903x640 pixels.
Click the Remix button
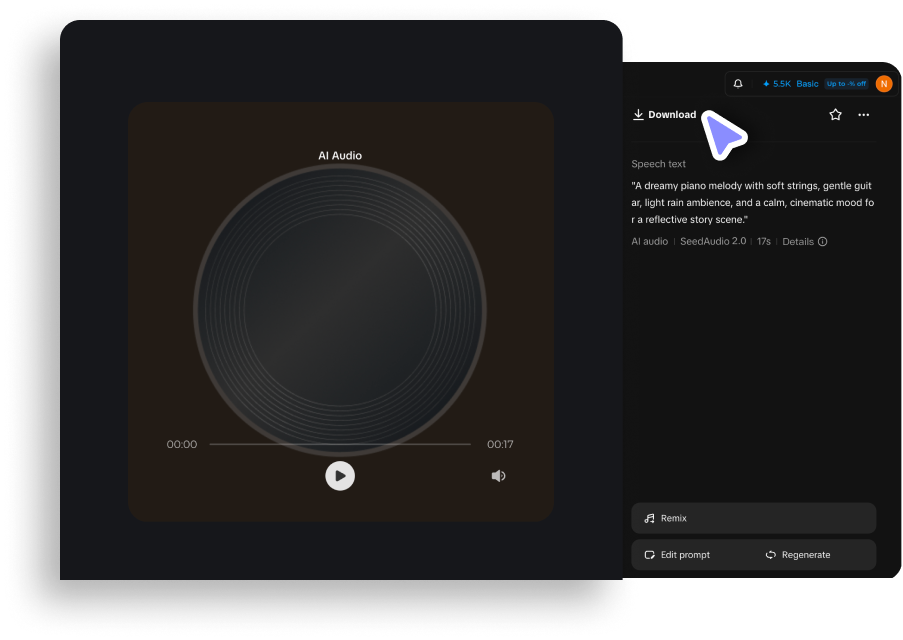click(x=753, y=518)
